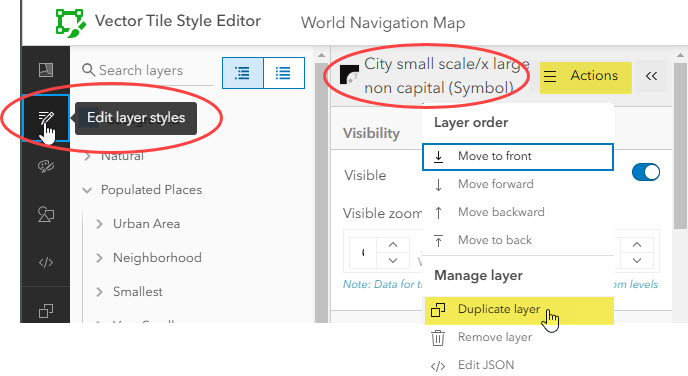Click the city symbol layer thumbnail
Image resolution: width=688 pixels, height=376 pixels.
point(349,75)
